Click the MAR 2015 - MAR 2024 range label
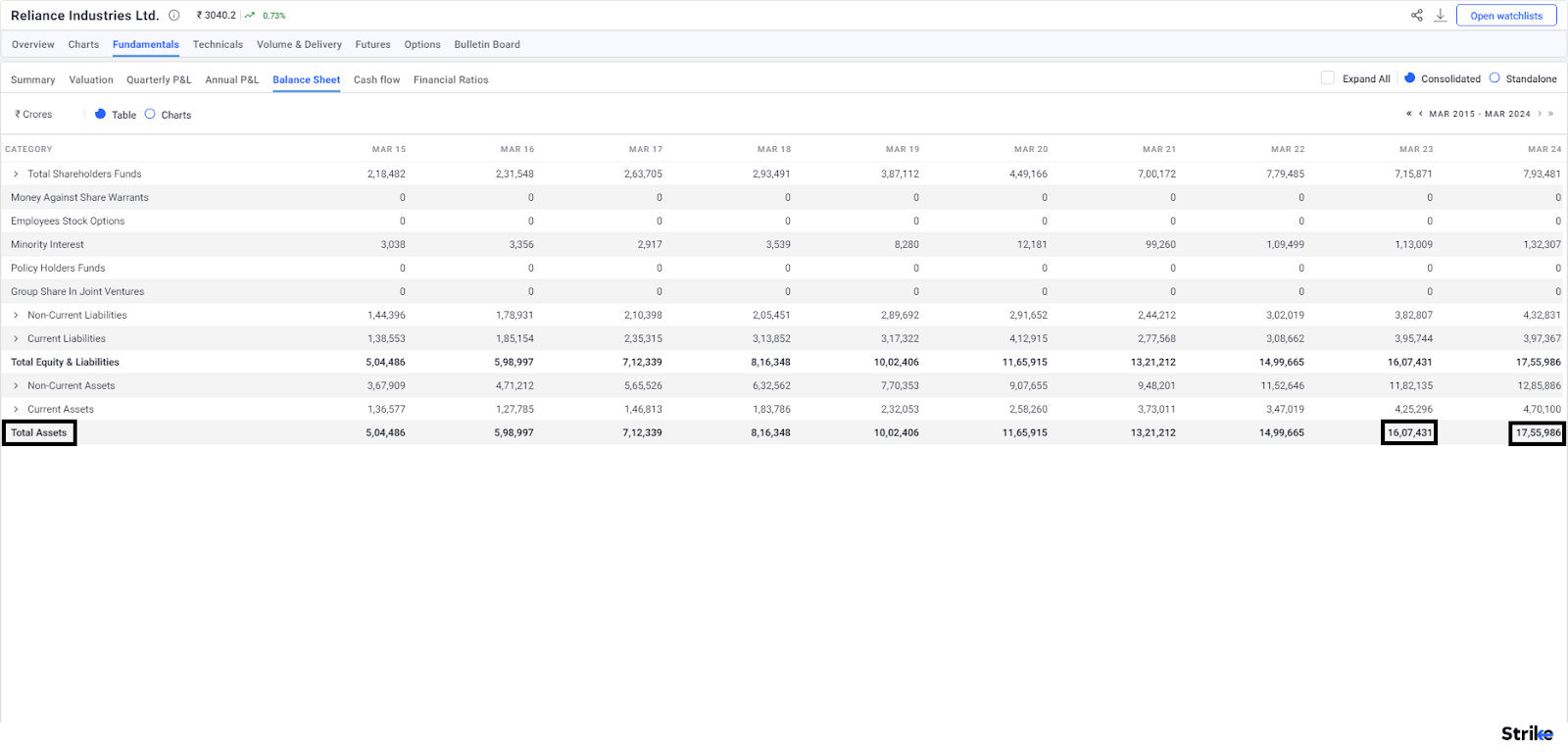The height and width of the screenshot is (752, 1568). (x=1480, y=114)
